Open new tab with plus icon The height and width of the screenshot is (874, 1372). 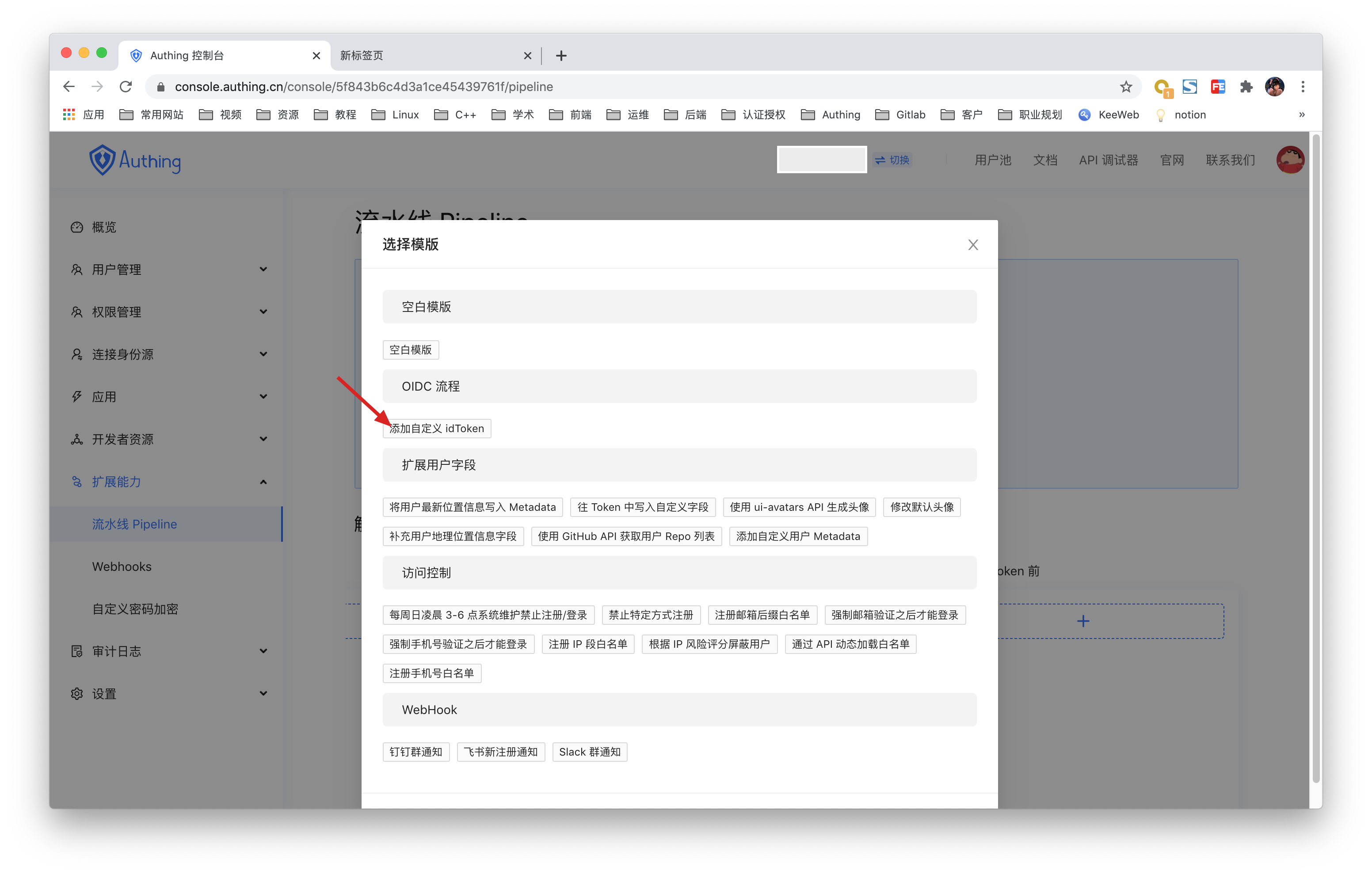tap(561, 56)
